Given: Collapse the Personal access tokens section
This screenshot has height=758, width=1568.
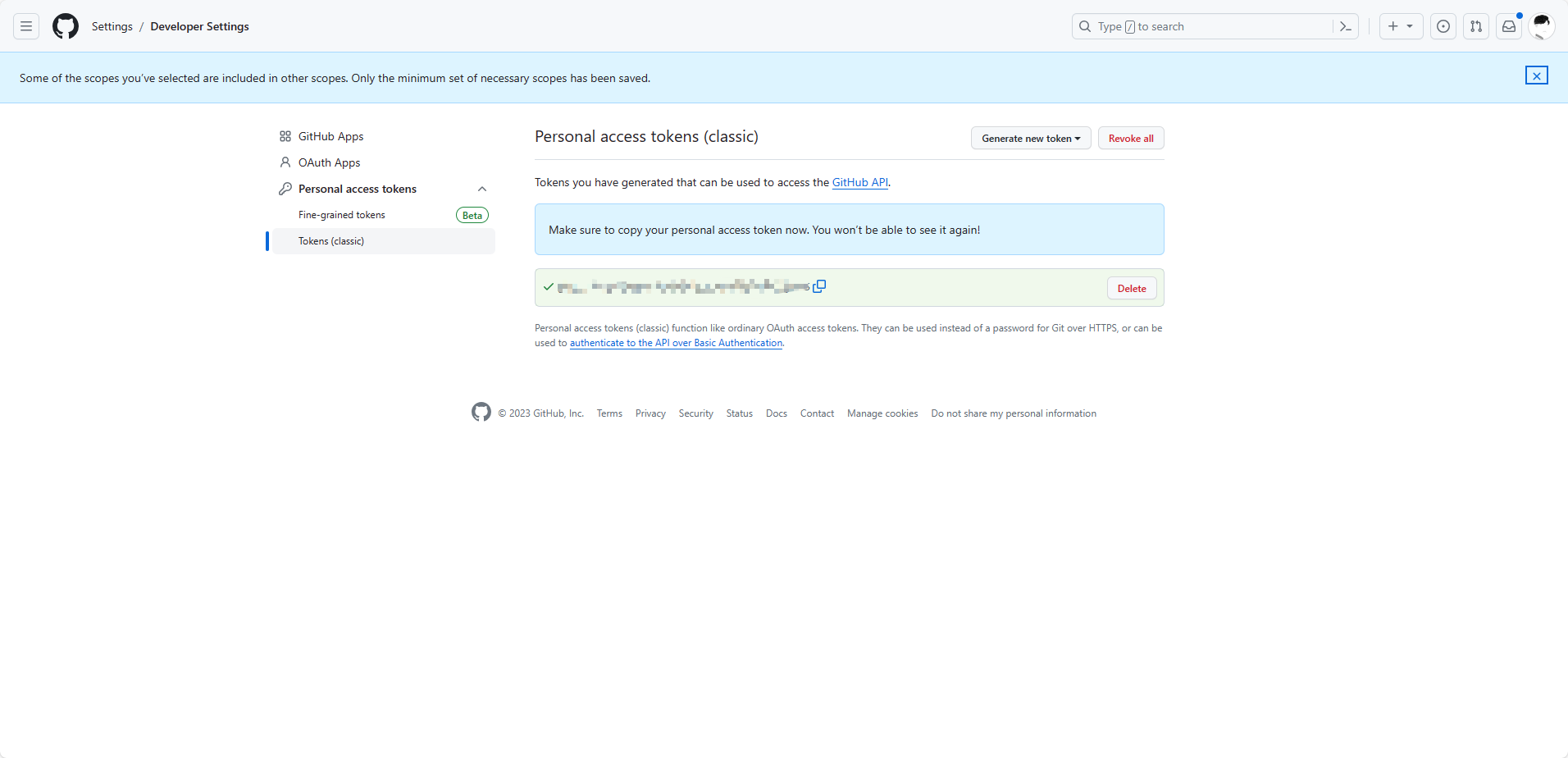Looking at the screenshot, I should tap(482, 189).
